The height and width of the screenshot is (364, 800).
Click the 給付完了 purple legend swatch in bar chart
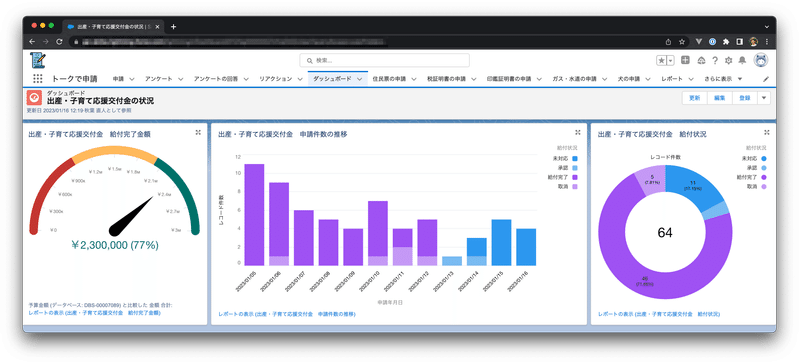[575, 177]
